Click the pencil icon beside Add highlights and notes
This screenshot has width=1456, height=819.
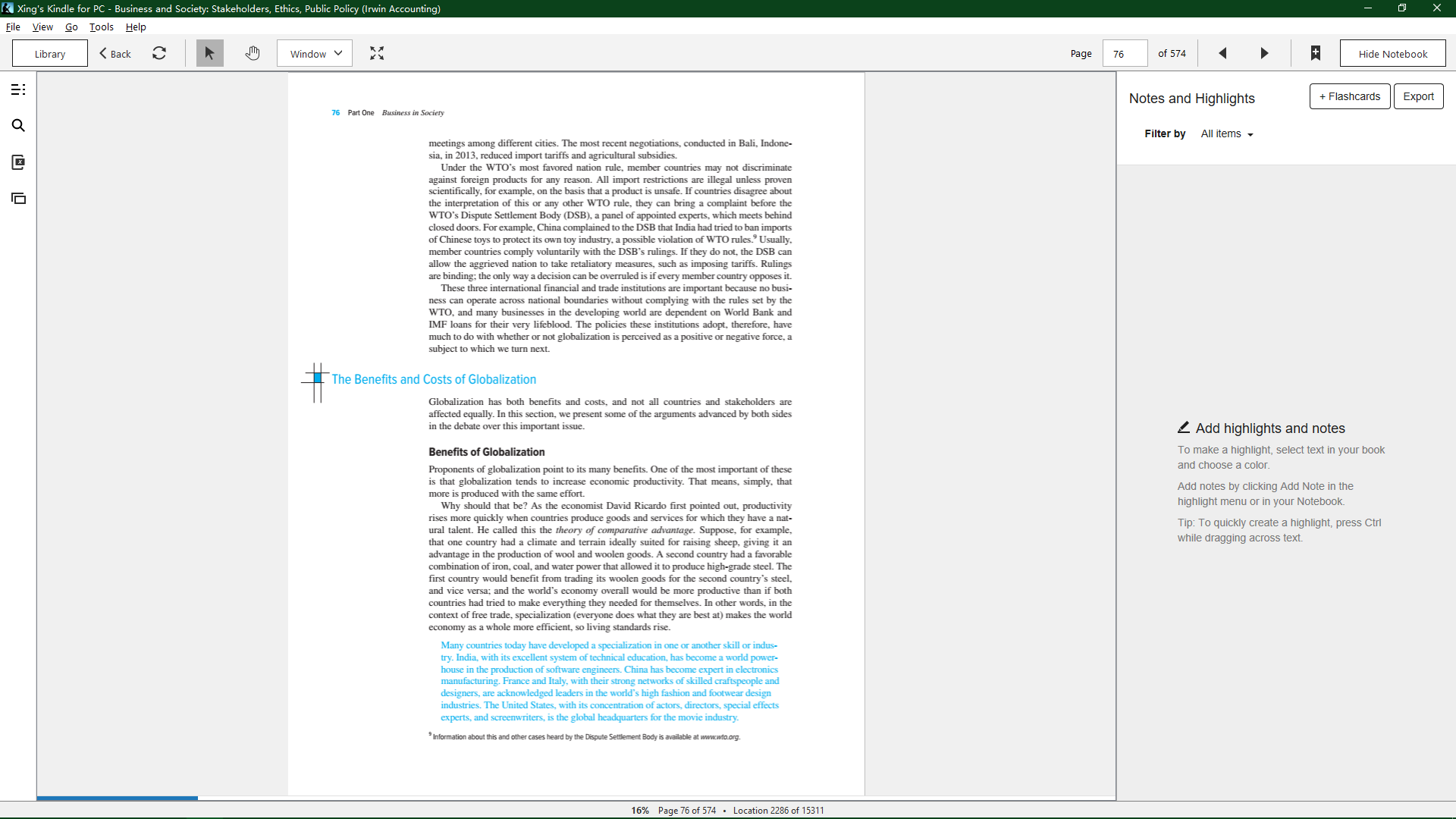(x=1184, y=428)
